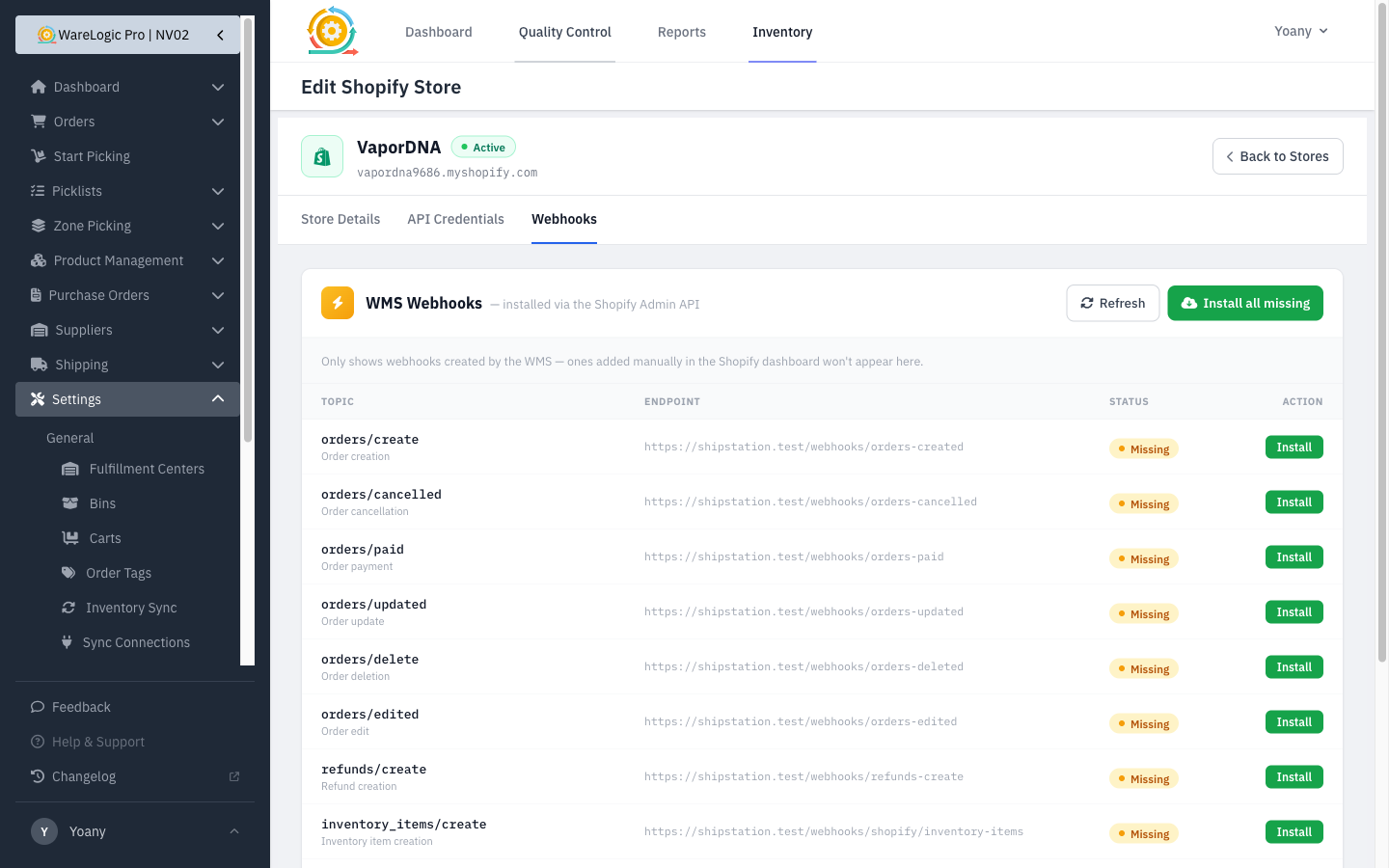Click the Product Management boxes icon

click(39, 260)
